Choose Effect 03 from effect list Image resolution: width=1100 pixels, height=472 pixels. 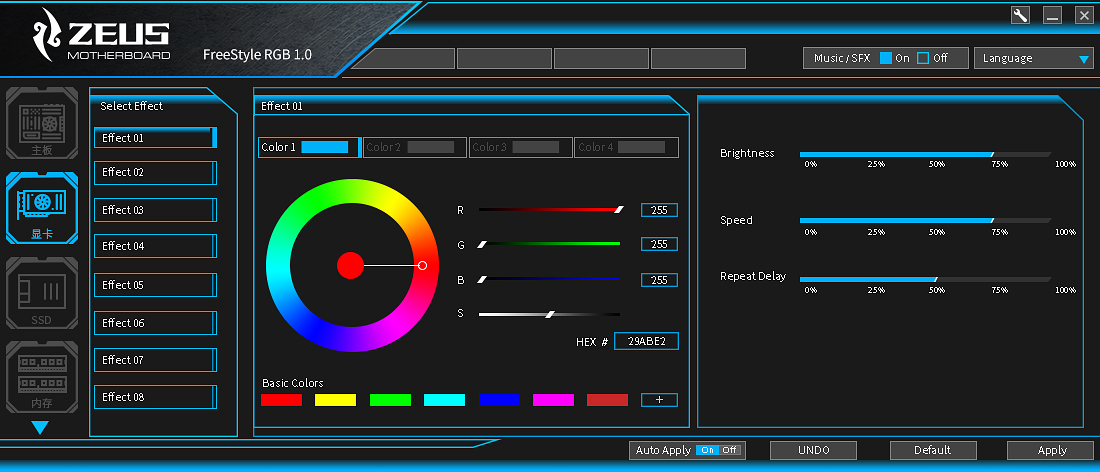[155, 210]
